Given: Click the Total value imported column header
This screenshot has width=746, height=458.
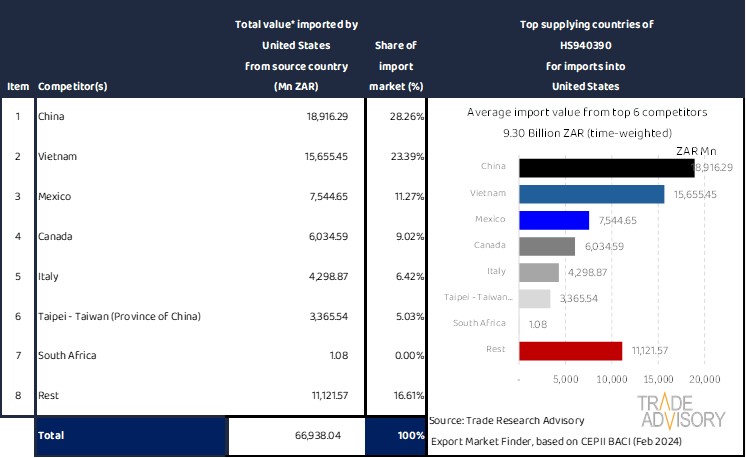Looking at the screenshot, I should (295, 55).
